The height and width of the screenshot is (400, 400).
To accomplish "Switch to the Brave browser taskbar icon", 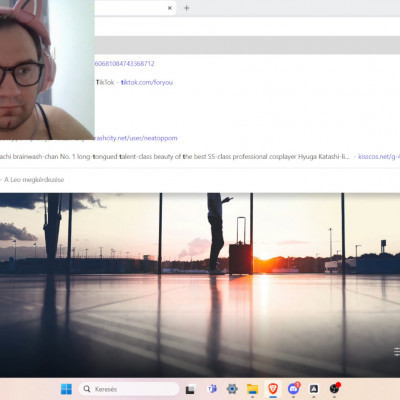I will 273,389.
